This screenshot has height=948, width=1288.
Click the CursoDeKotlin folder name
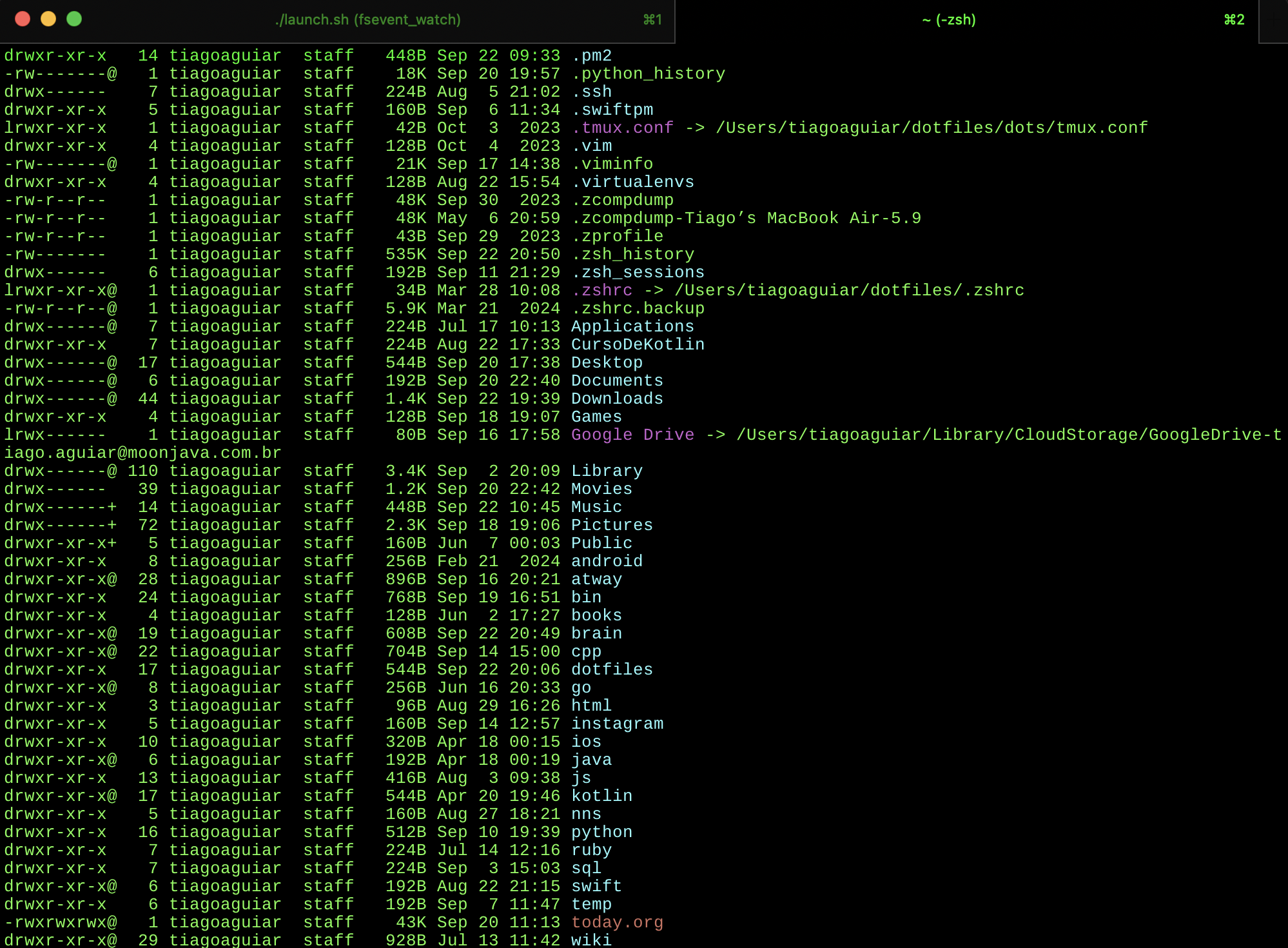click(x=638, y=344)
